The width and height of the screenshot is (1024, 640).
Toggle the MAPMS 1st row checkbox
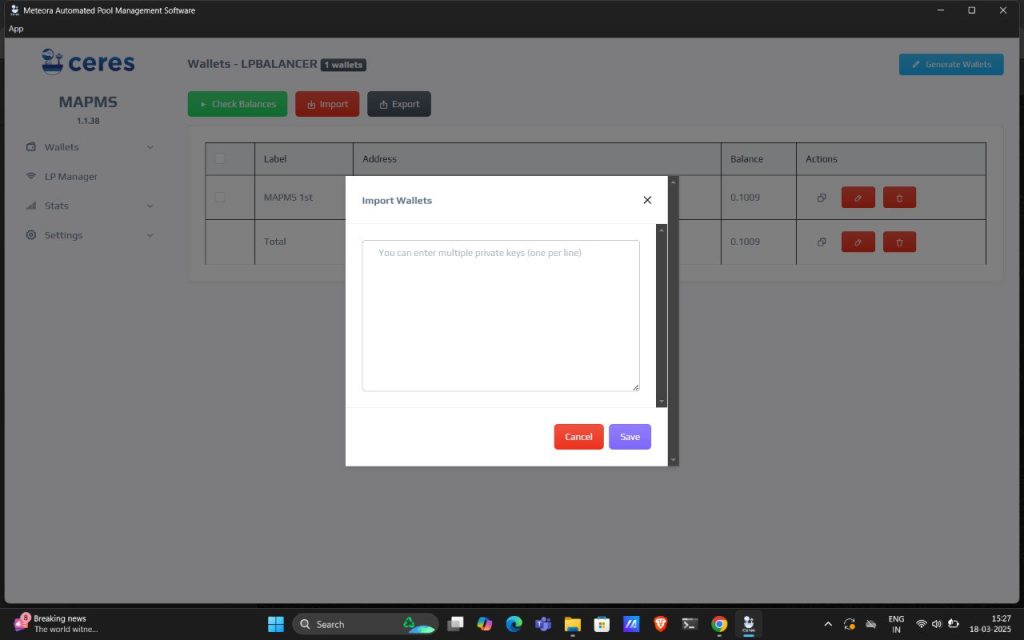point(220,197)
